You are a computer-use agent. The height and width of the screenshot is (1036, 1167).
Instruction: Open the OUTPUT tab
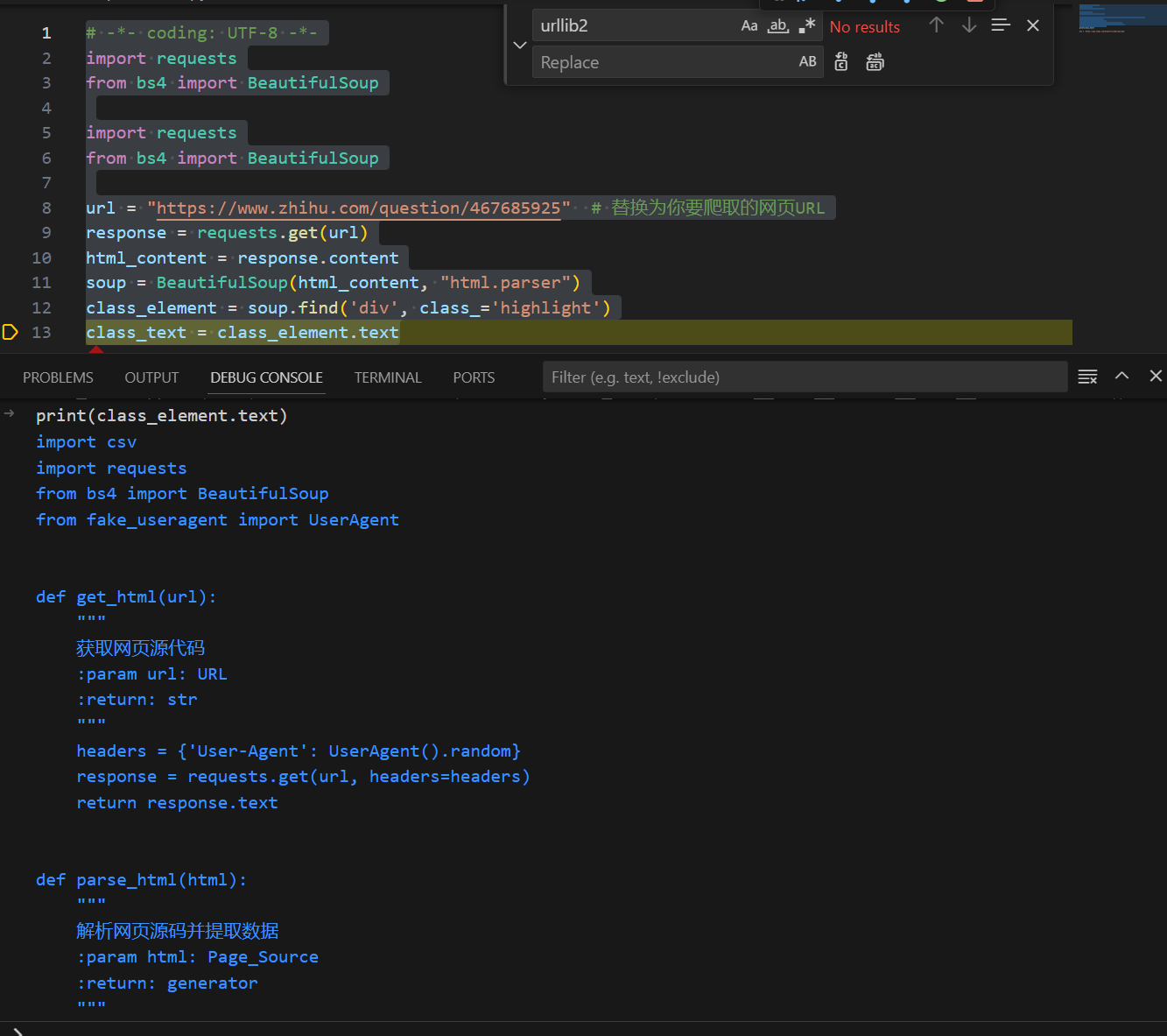[x=151, y=377]
